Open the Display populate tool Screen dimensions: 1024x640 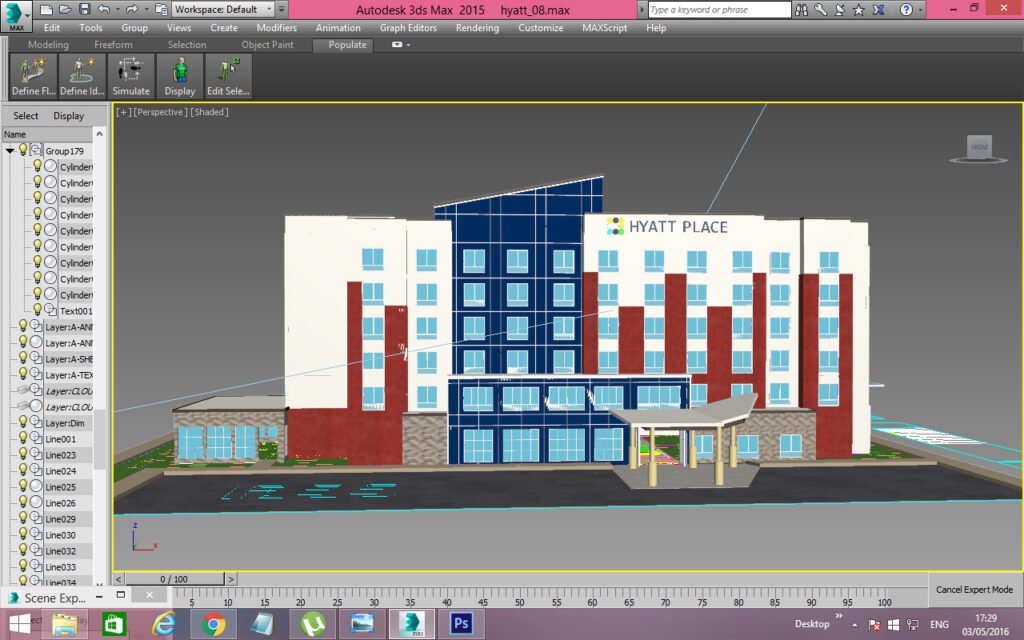(x=180, y=76)
